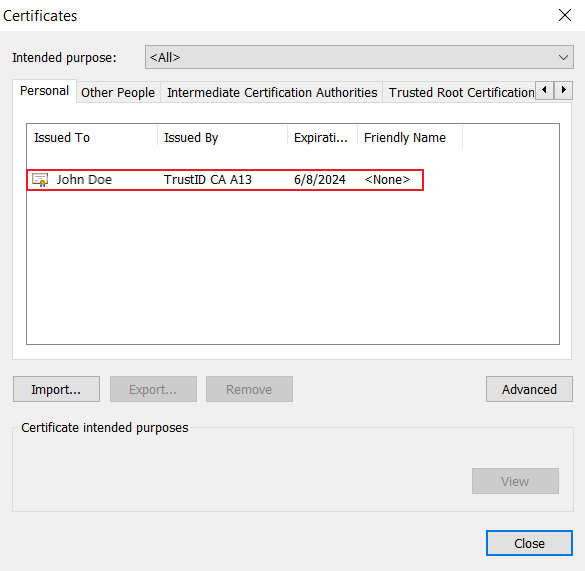Open the Intended purpose dropdown
The height and width of the screenshot is (571, 585).
tap(359, 57)
